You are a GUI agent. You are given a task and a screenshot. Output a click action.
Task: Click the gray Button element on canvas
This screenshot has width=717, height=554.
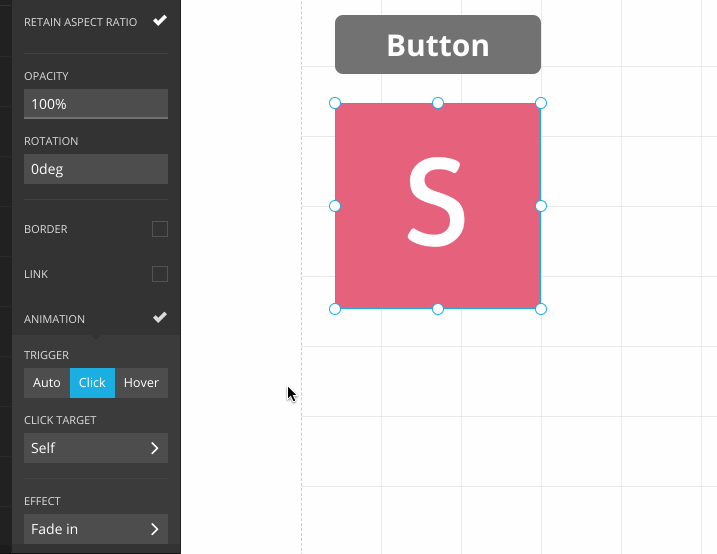click(438, 45)
